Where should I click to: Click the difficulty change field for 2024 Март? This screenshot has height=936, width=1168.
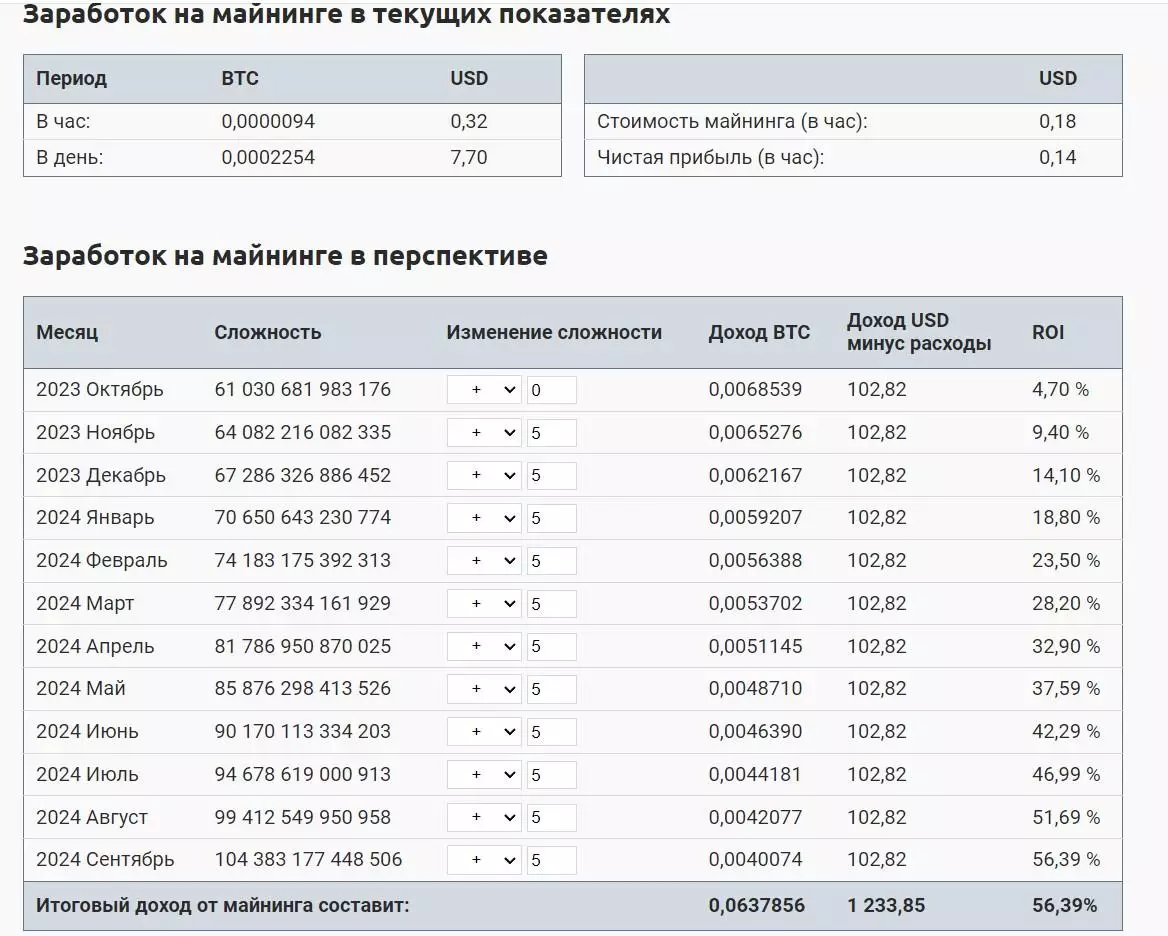[x=552, y=604]
